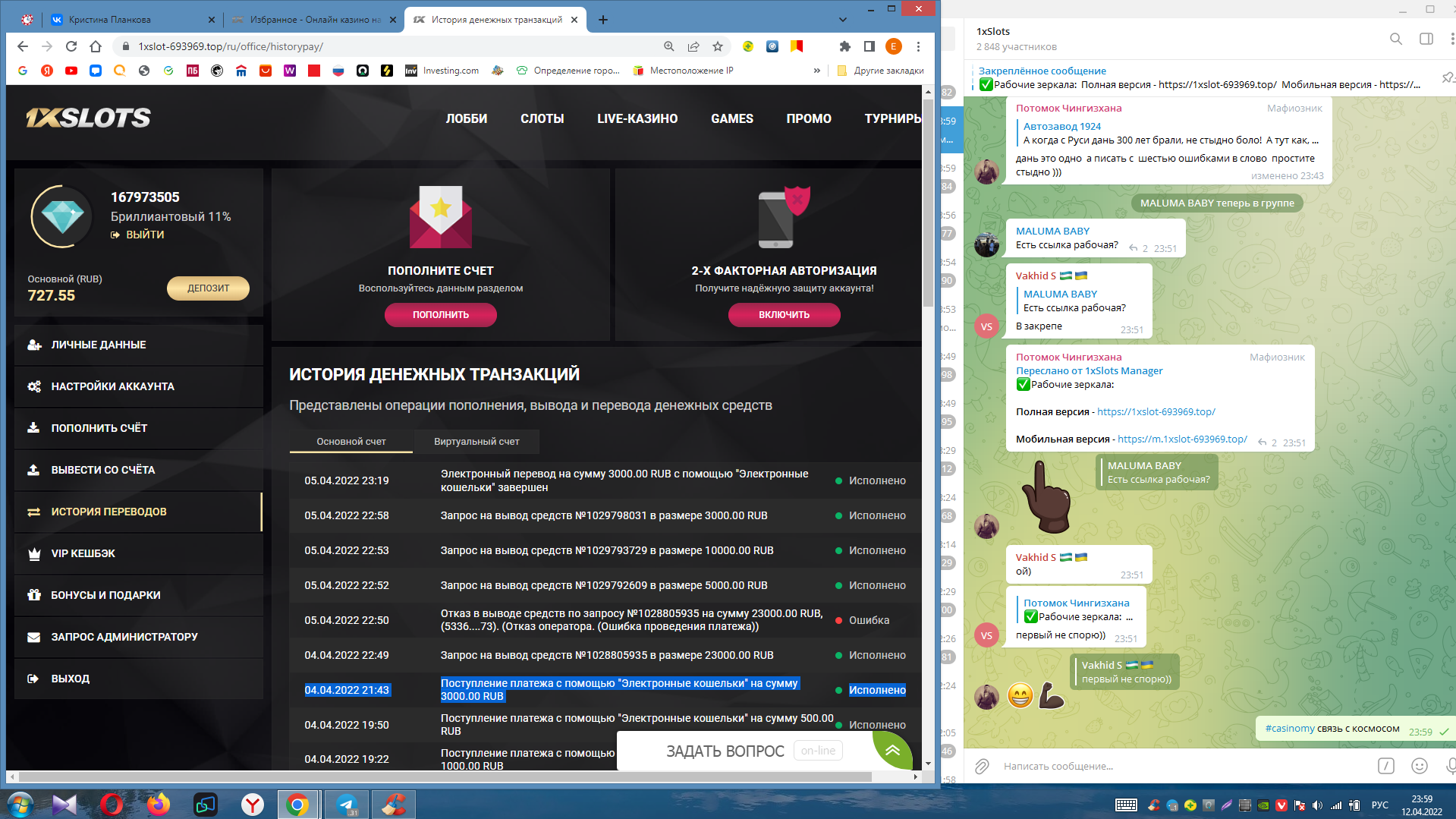
Task: Open the LIVE-КАЗИНО menu item
Action: click(637, 118)
